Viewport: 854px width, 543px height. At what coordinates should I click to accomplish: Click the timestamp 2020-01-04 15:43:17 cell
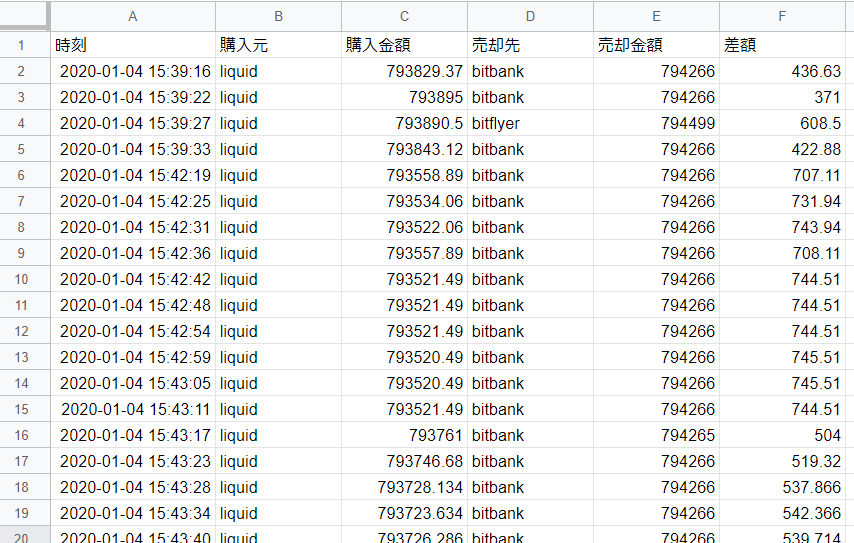pos(133,435)
